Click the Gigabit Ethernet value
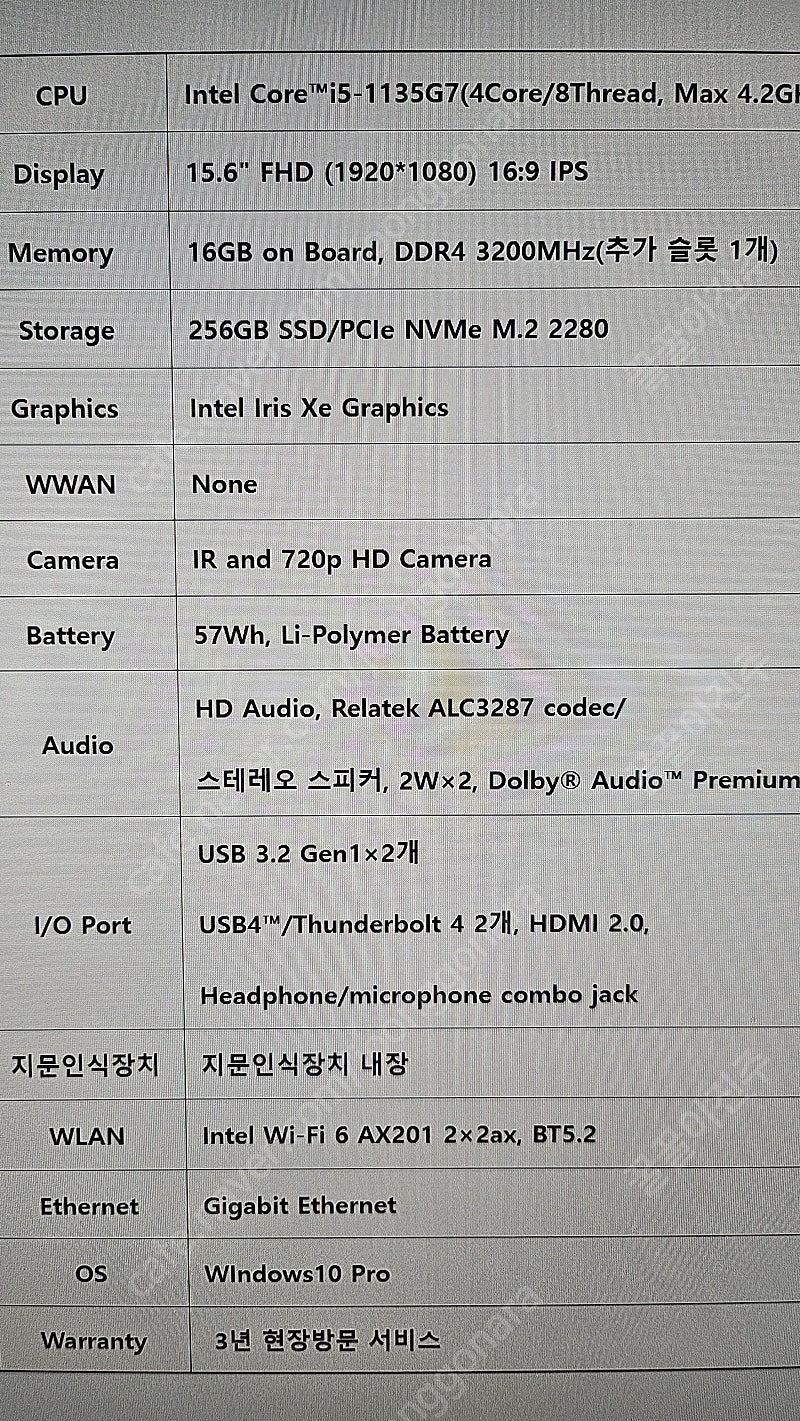Screen dimensions: 800x1421 point(300,1206)
